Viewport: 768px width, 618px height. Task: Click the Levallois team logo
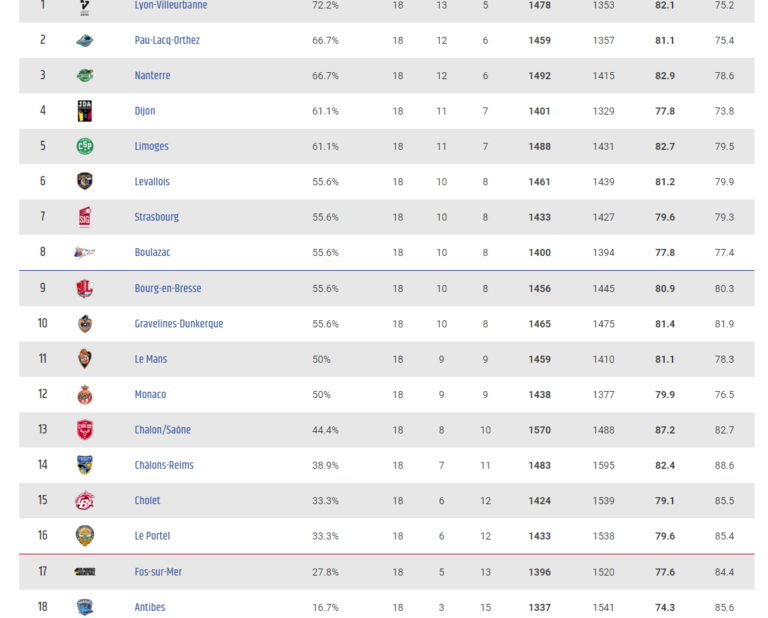point(85,181)
